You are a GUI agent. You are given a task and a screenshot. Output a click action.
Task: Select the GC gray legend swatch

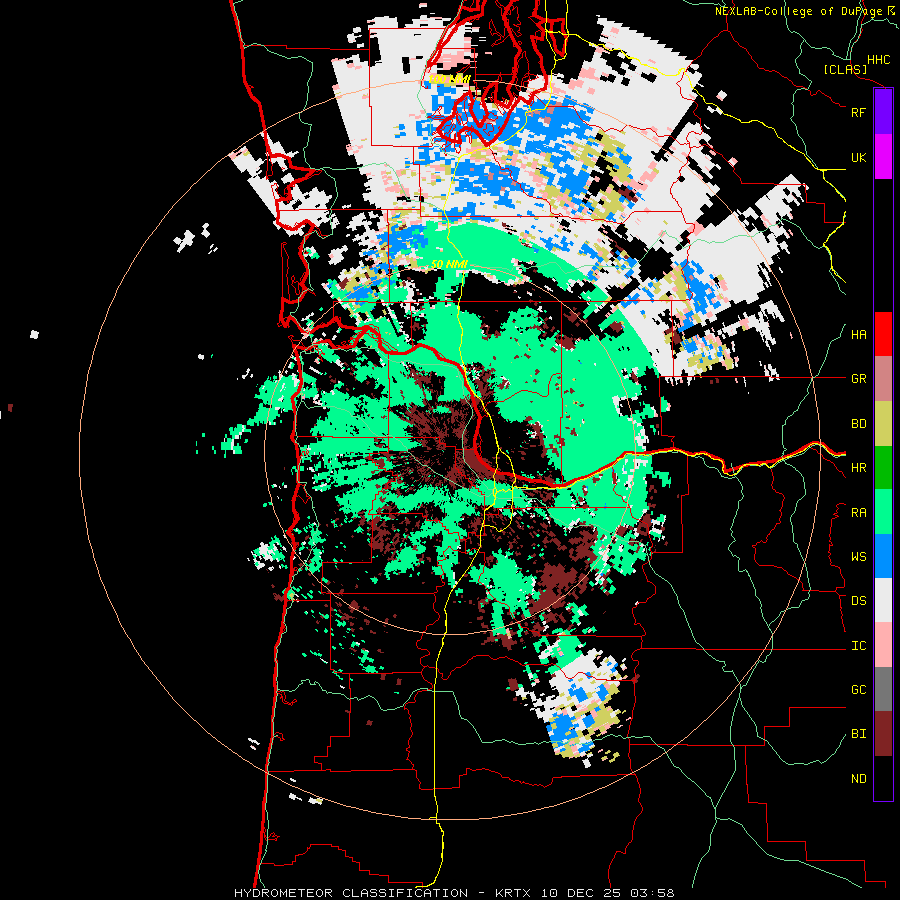click(x=883, y=689)
